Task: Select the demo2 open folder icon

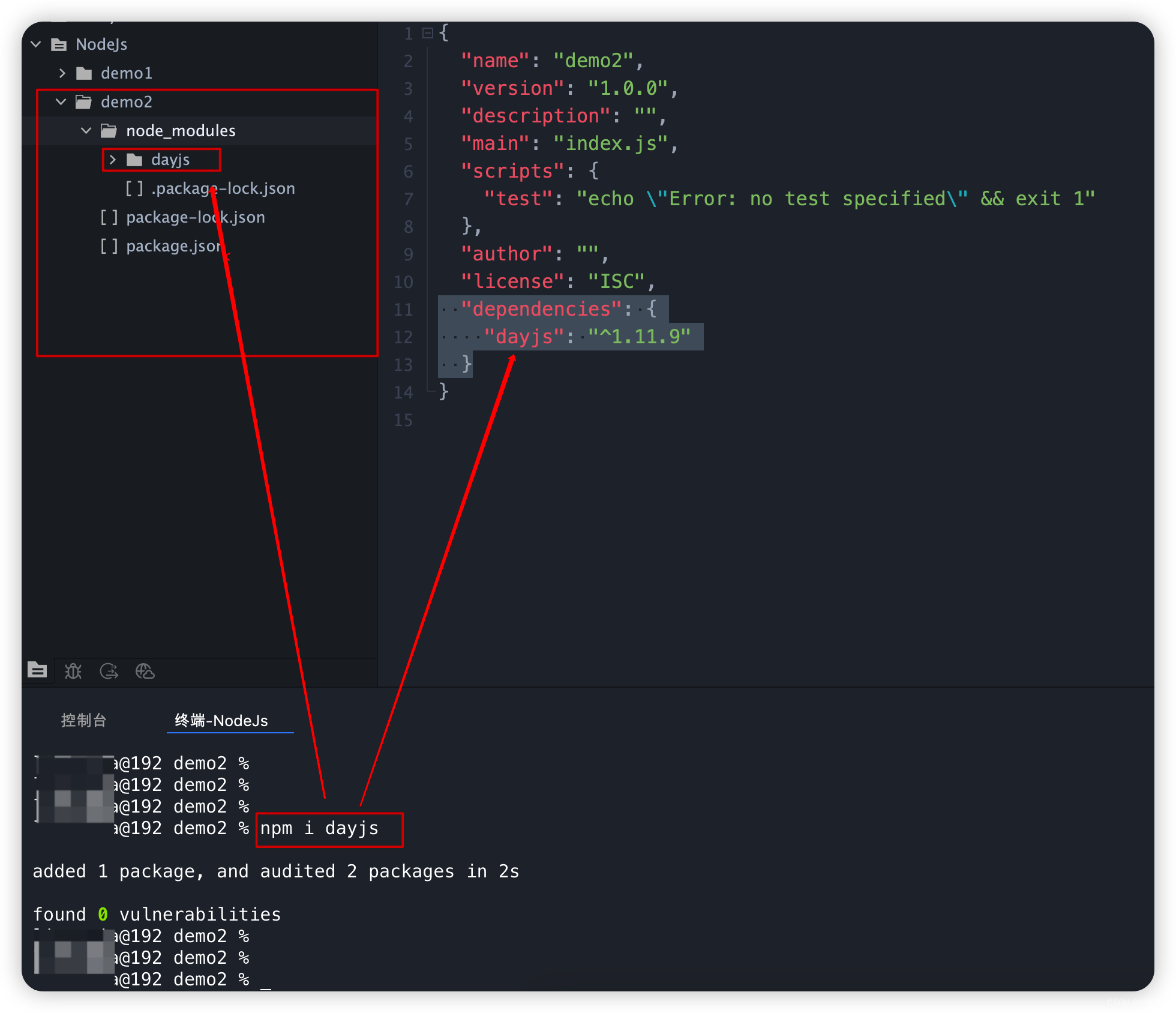Action: click(x=83, y=102)
